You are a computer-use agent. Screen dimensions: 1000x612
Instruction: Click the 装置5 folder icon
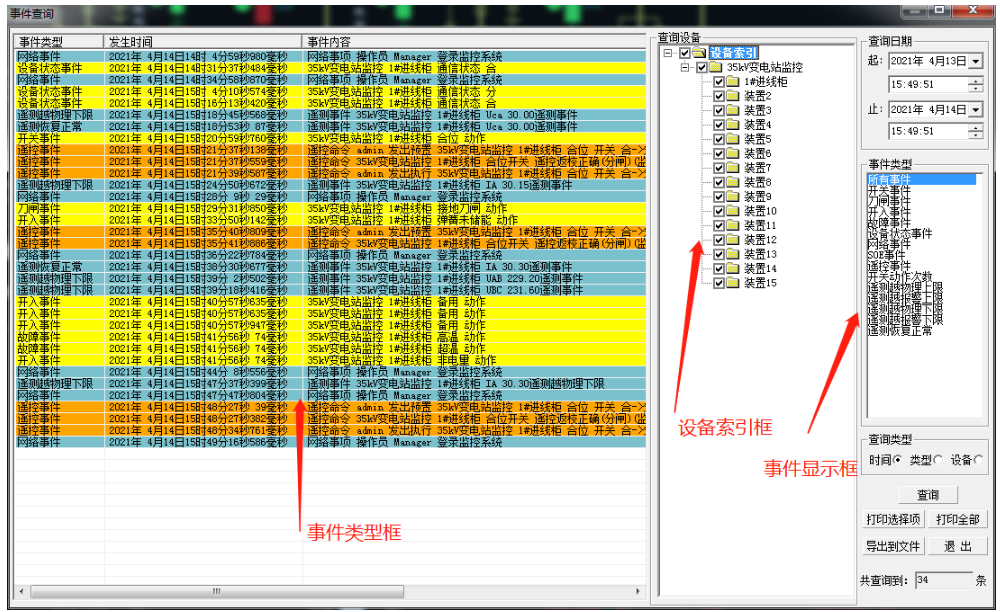point(733,139)
